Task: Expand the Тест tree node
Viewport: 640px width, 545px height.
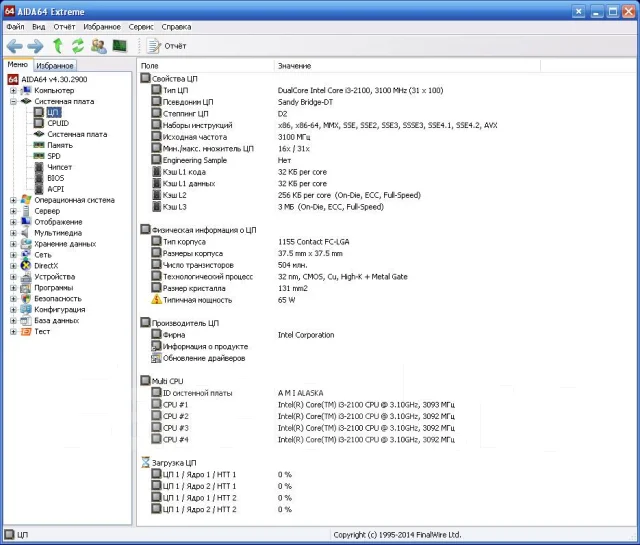Action: pyautogui.click(x=13, y=331)
